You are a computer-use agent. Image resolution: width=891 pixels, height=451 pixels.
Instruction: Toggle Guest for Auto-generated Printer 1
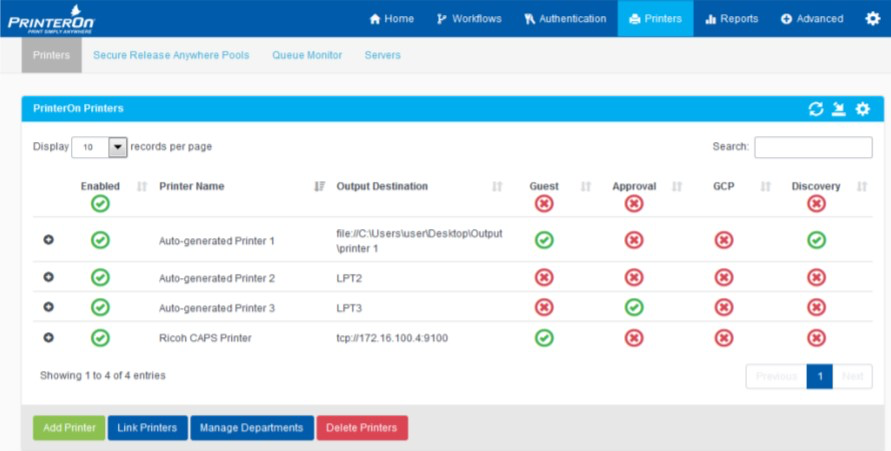[544, 240]
